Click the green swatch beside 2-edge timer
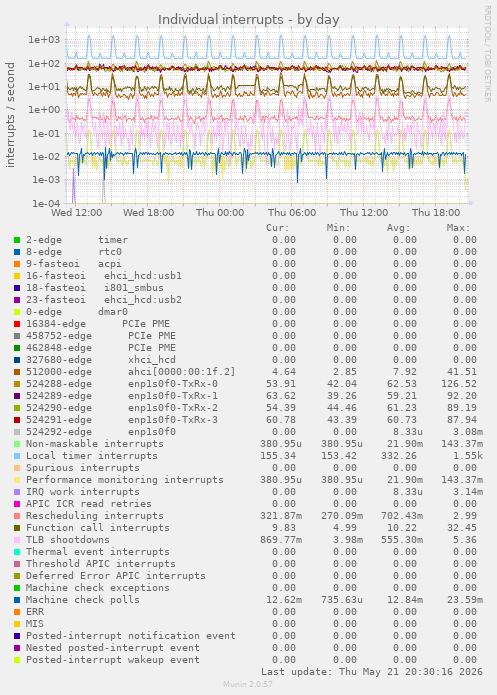This screenshot has width=497, height=695. coord(17,240)
